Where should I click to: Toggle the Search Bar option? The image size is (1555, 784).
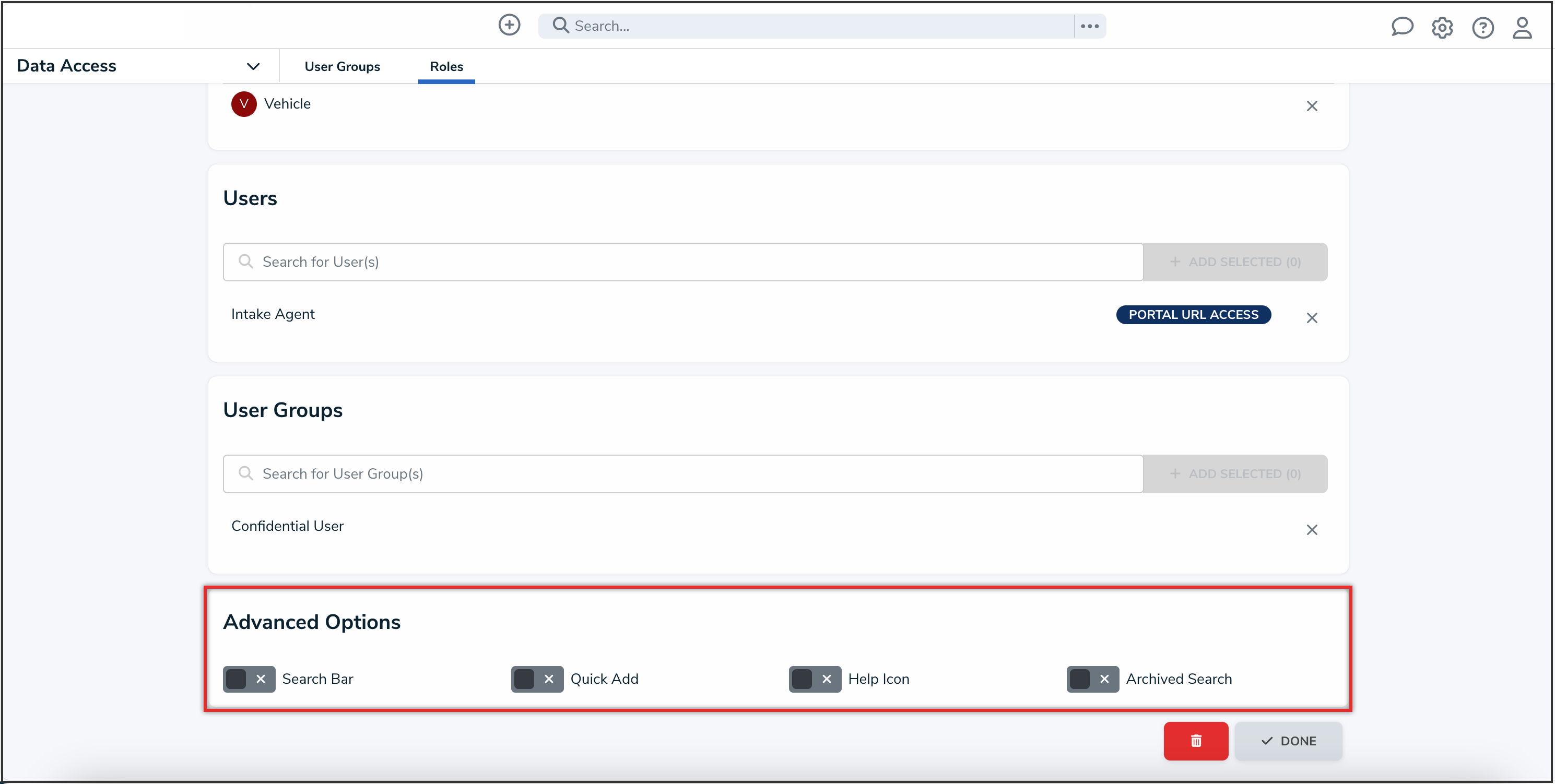click(x=249, y=679)
